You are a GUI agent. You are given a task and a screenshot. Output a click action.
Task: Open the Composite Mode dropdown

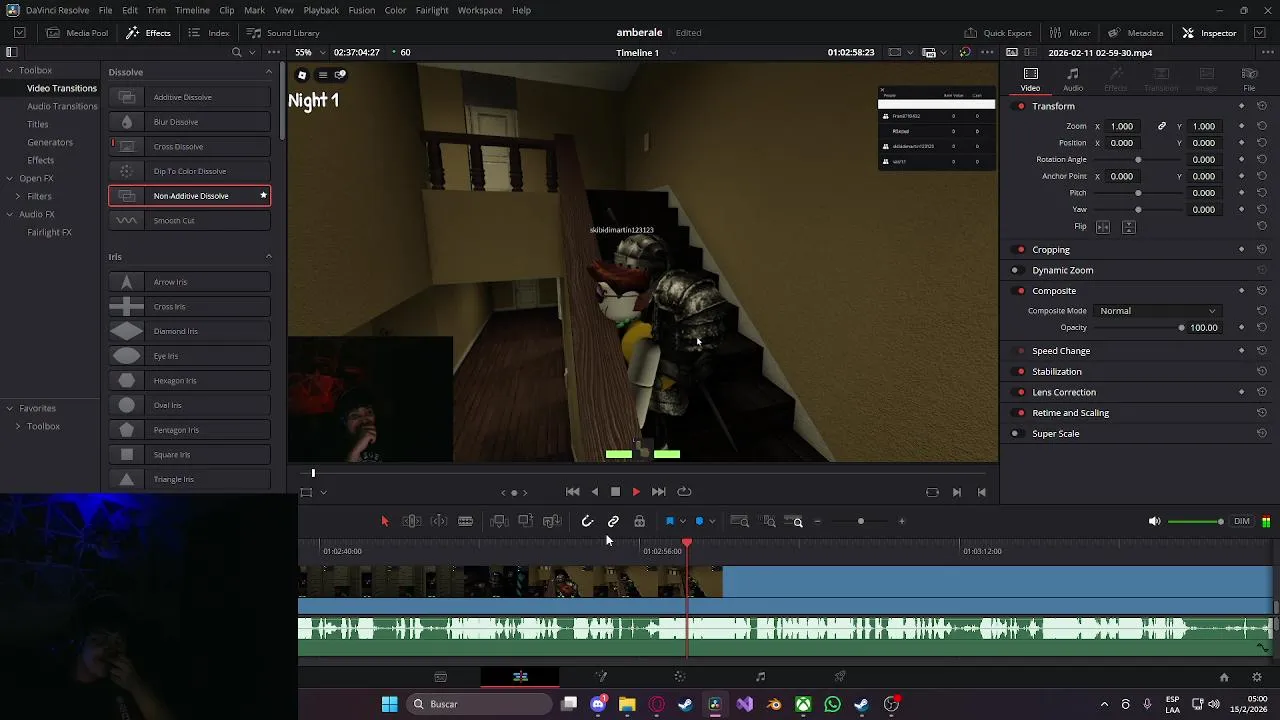pos(1157,311)
